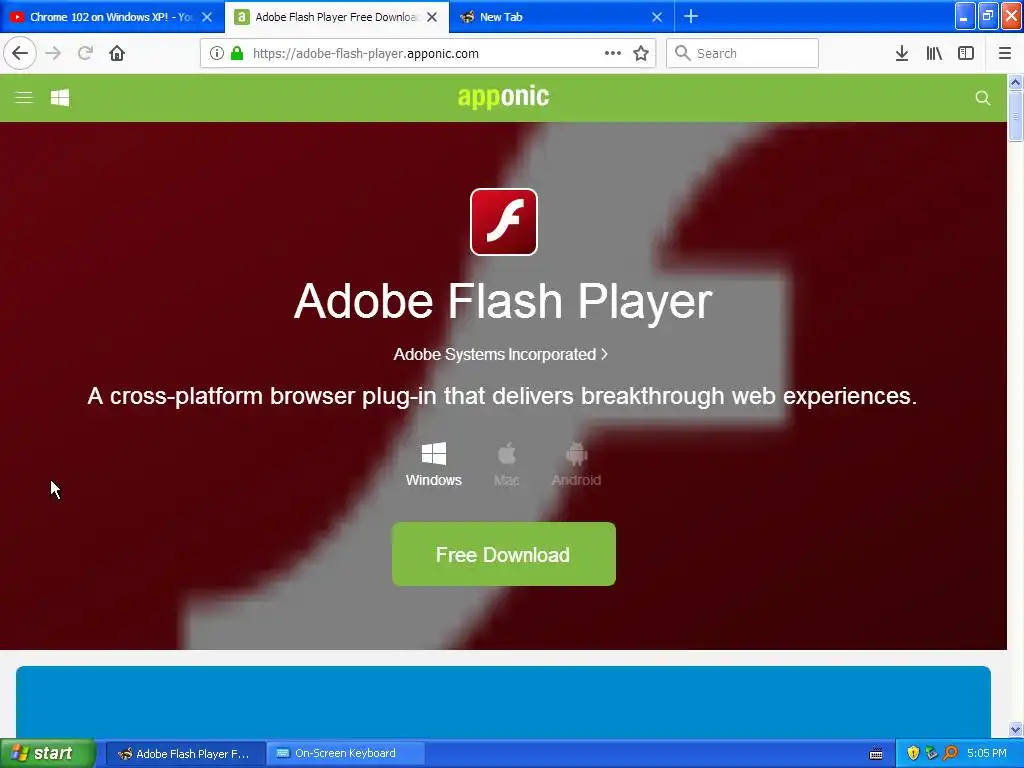
Task: Click the browser Search input field
Action: click(743, 53)
